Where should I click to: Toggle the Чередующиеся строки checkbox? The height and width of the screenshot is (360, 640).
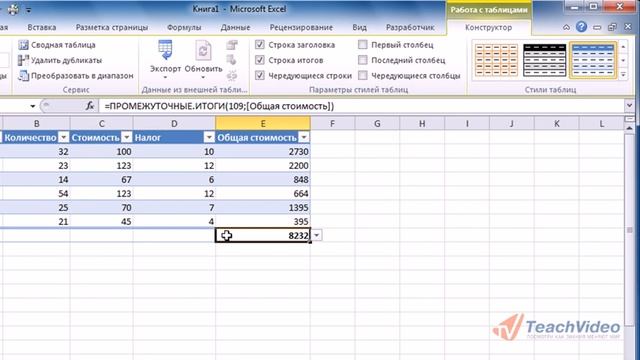click(260, 75)
